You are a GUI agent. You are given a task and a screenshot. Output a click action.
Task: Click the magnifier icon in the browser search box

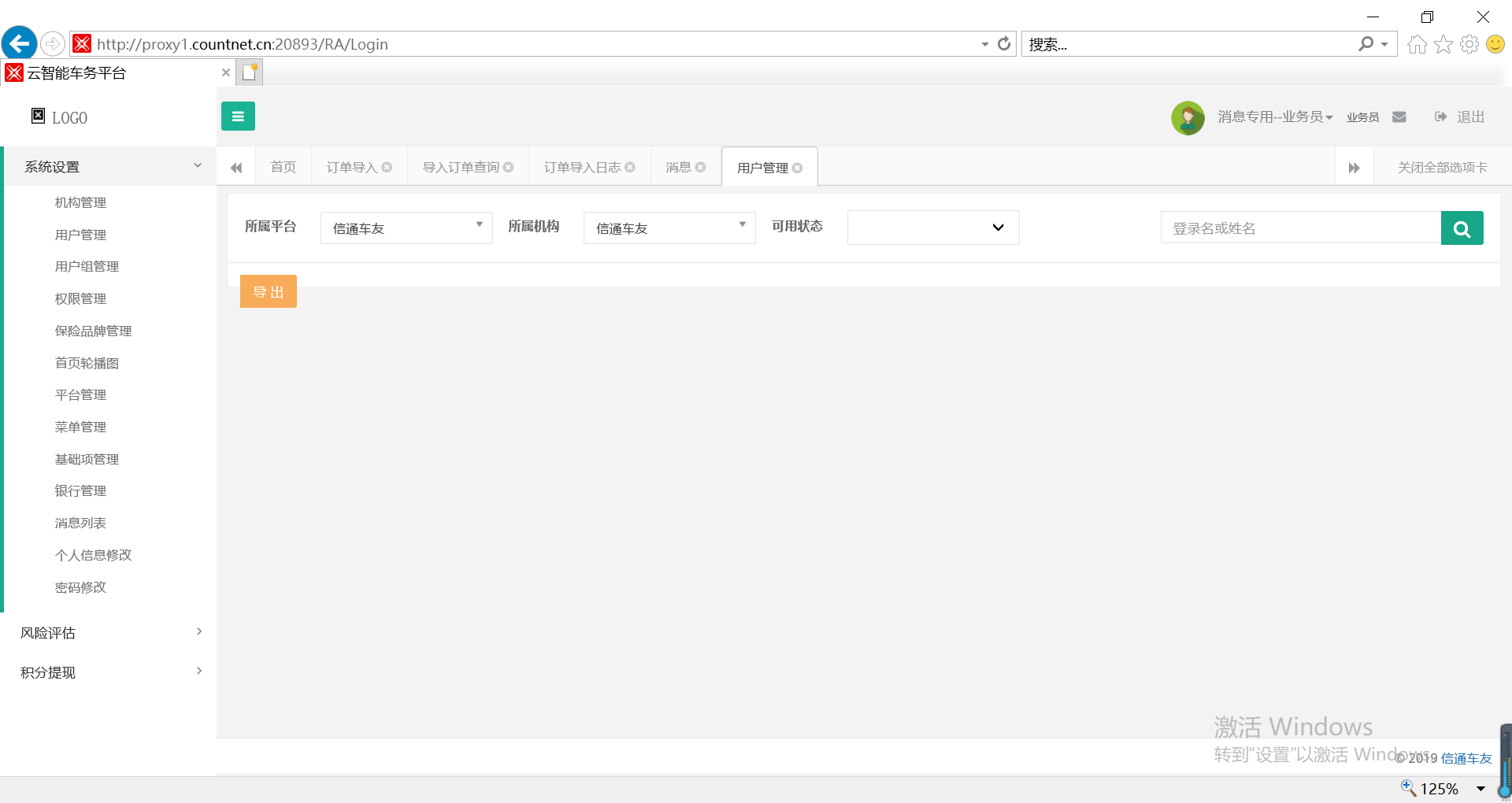pos(1366,44)
